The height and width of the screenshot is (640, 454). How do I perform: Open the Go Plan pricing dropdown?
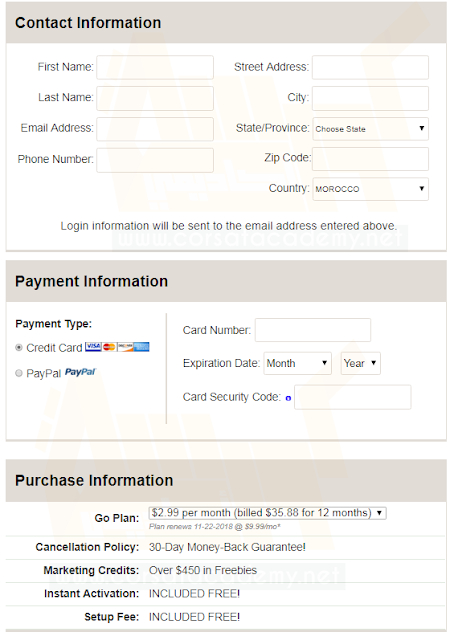267,513
